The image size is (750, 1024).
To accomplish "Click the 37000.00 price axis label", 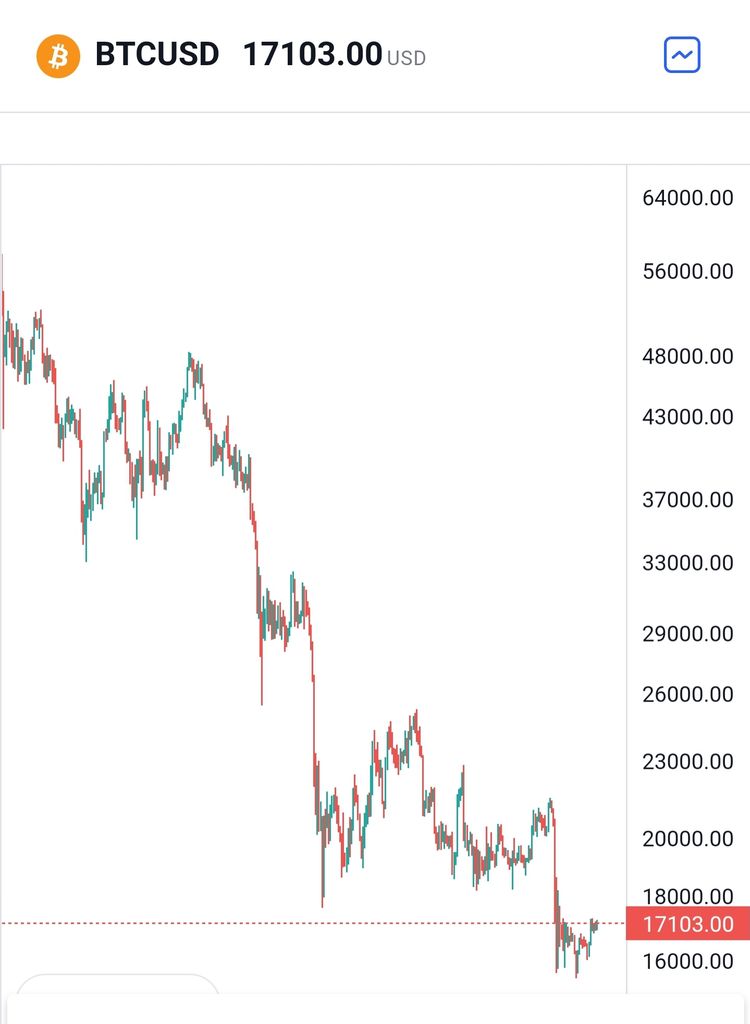I will point(687,499).
